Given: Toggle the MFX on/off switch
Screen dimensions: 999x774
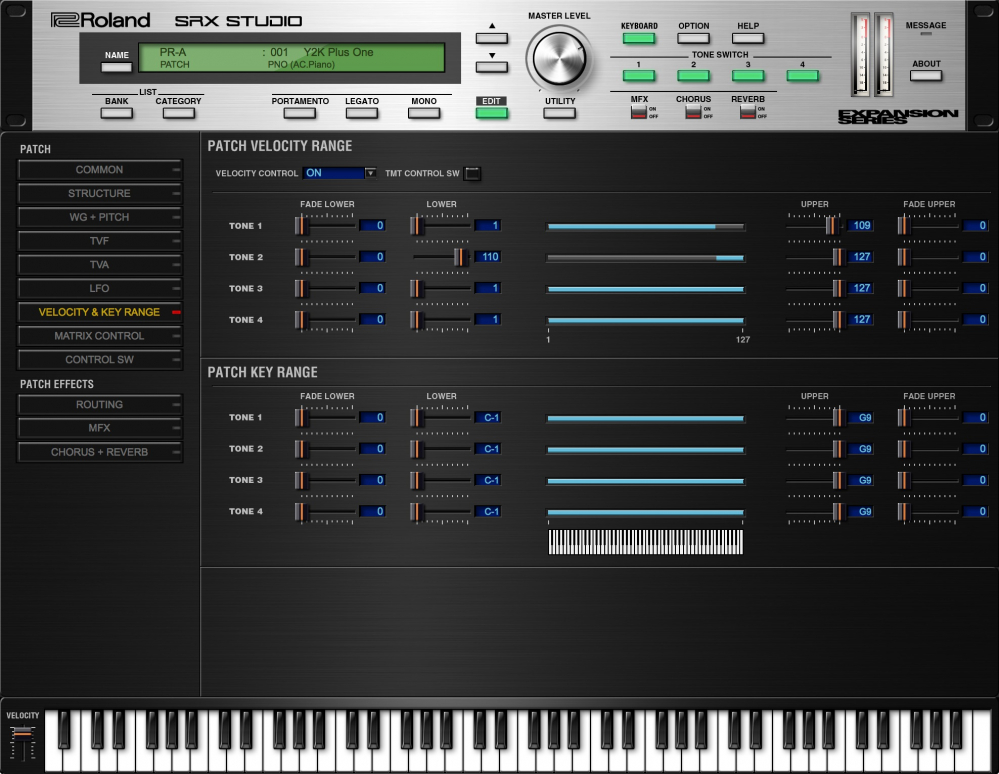Looking at the screenshot, I should [638, 112].
